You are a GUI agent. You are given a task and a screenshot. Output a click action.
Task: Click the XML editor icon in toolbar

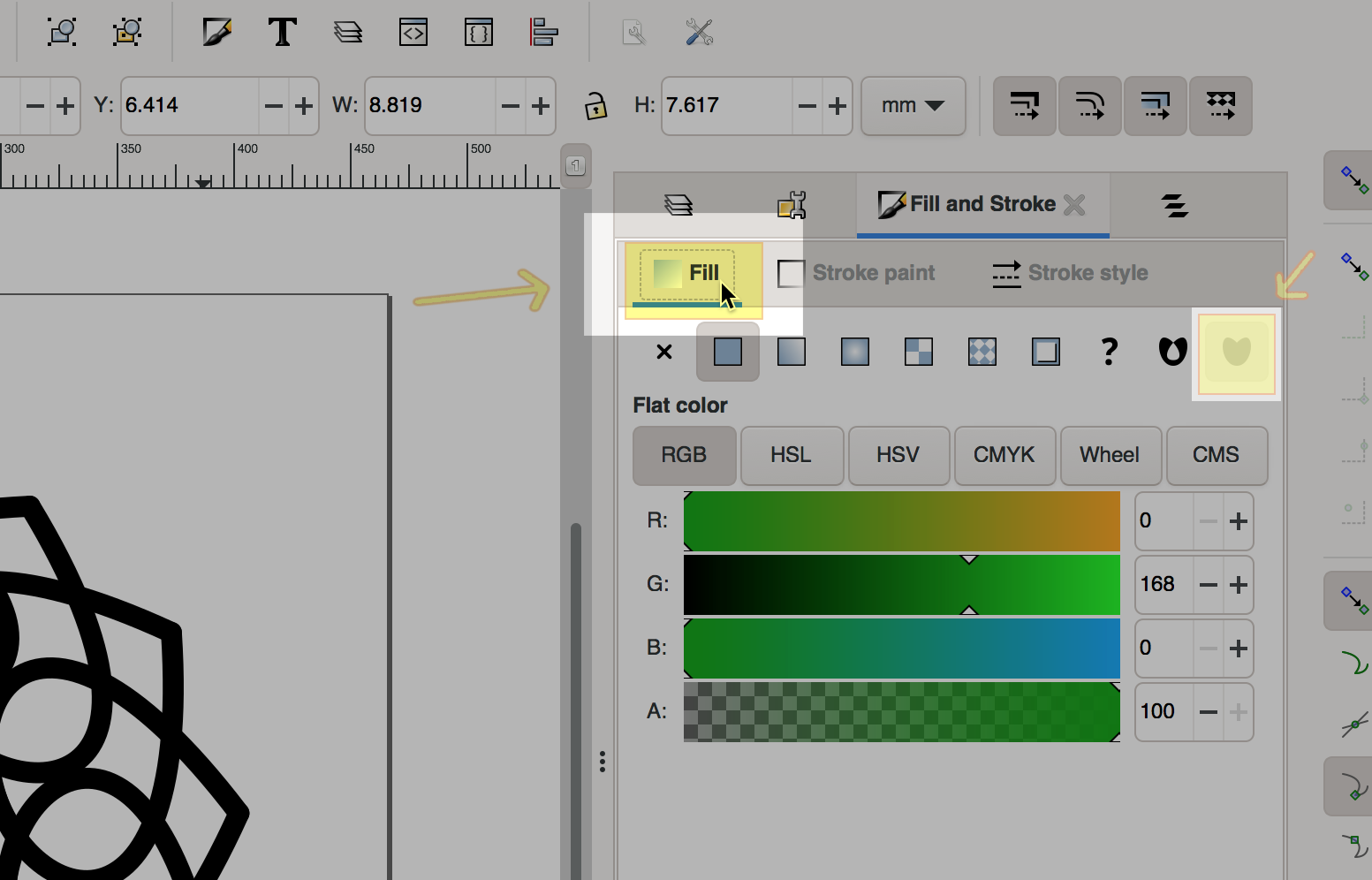(x=413, y=33)
